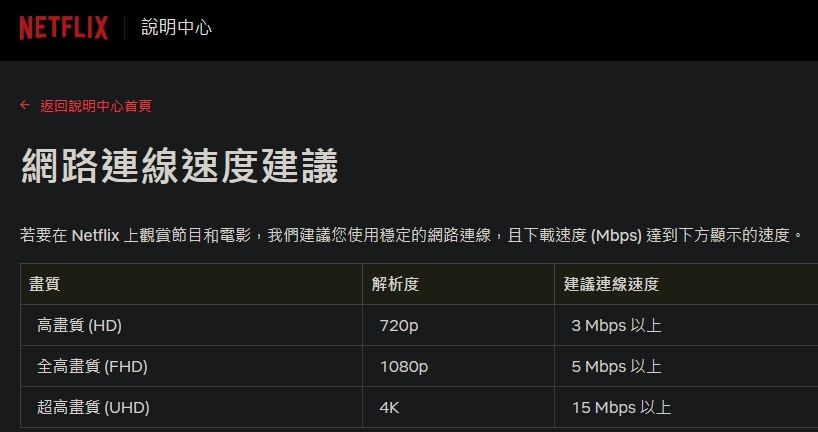The height and width of the screenshot is (432, 818).
Task: Select the 建議連線速度 column header
Action: pos(687,284)
